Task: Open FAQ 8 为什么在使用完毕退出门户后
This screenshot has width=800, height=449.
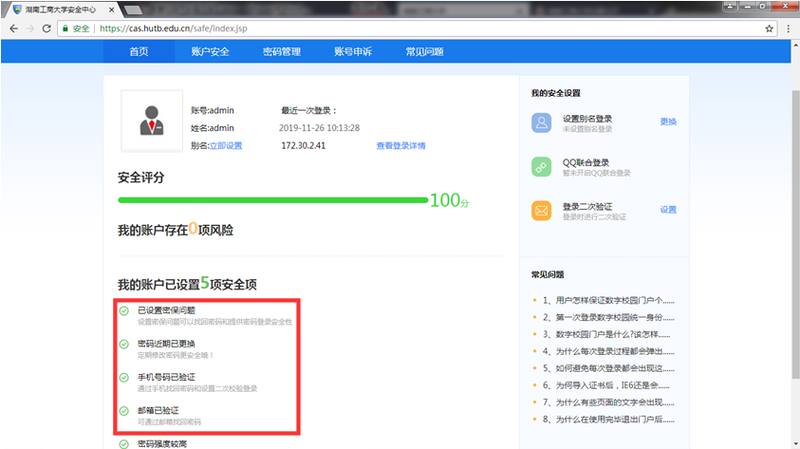Action: (608, 419)
